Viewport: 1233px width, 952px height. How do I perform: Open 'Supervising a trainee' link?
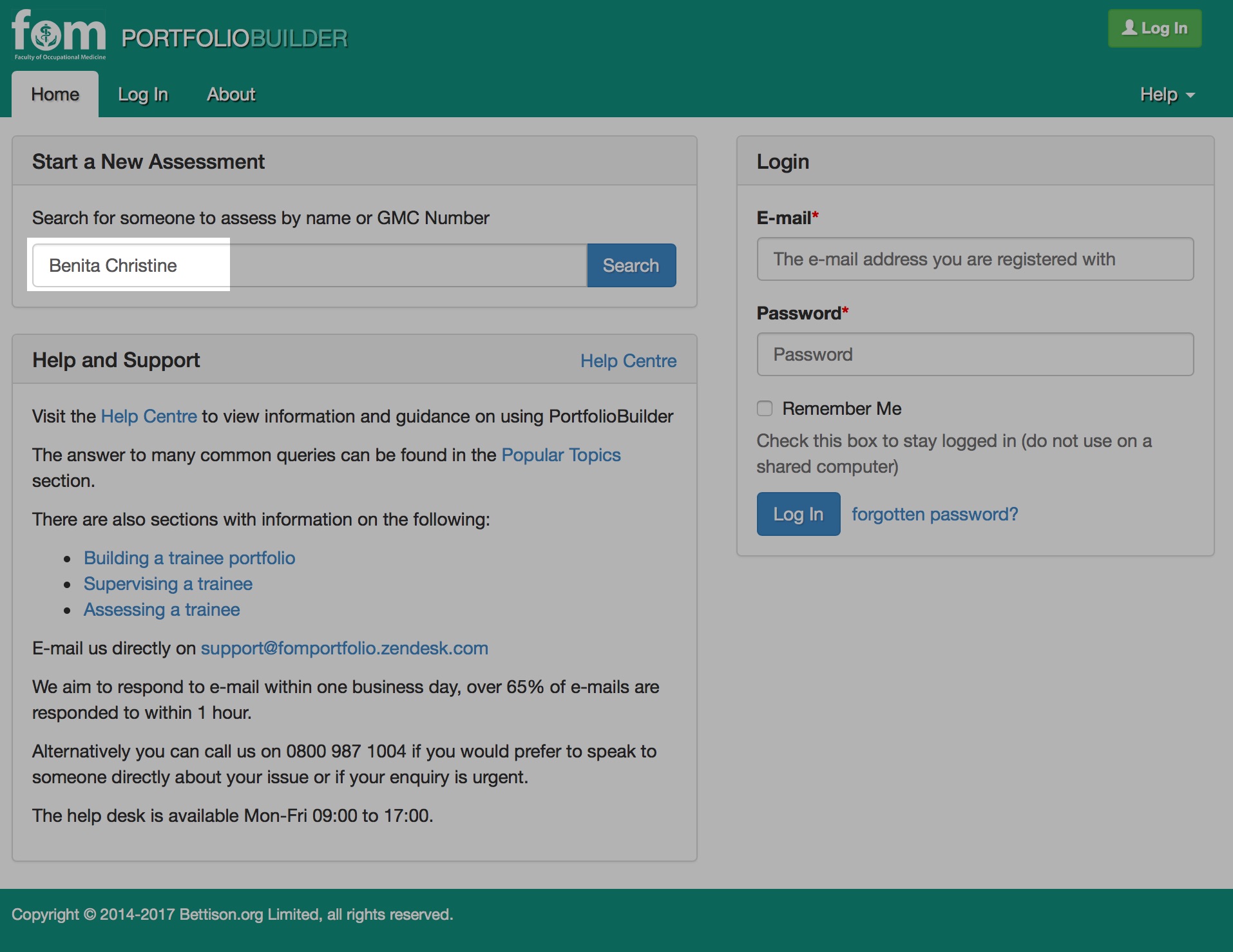[x=168, y=584]
